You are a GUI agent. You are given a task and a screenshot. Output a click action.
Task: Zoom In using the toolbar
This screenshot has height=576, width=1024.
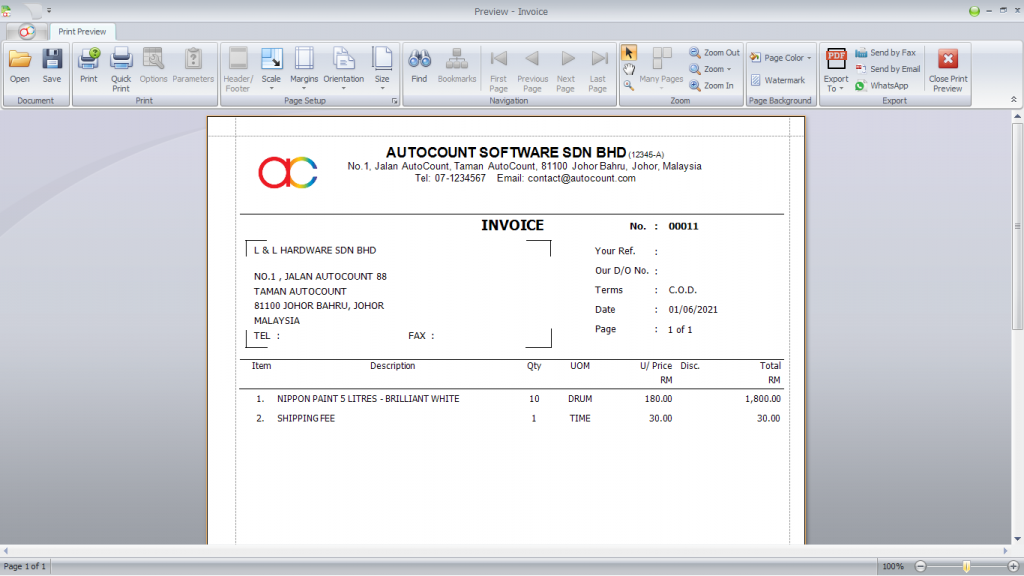pyautogui.click(x=713, y=85)
